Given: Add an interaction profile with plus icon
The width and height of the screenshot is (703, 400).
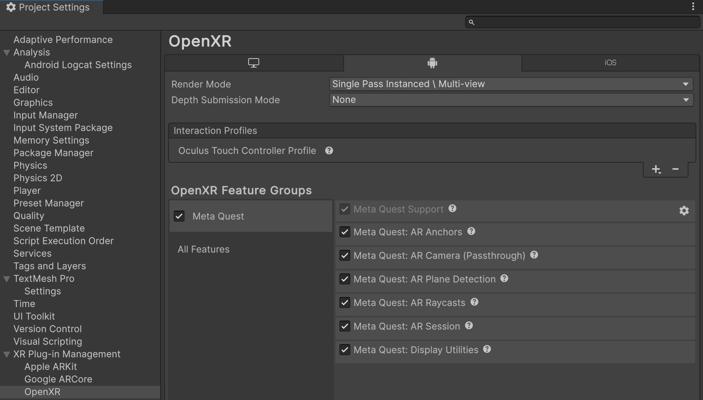Looking at the screenshot, I should pyautogui.click(x=656, y=170).
